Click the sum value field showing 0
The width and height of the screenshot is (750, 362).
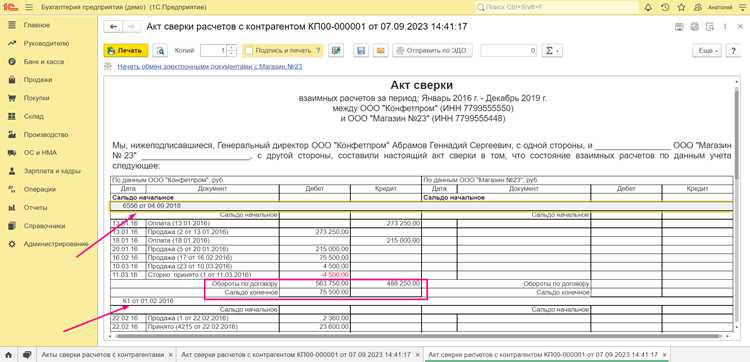(x=509, y=51)
